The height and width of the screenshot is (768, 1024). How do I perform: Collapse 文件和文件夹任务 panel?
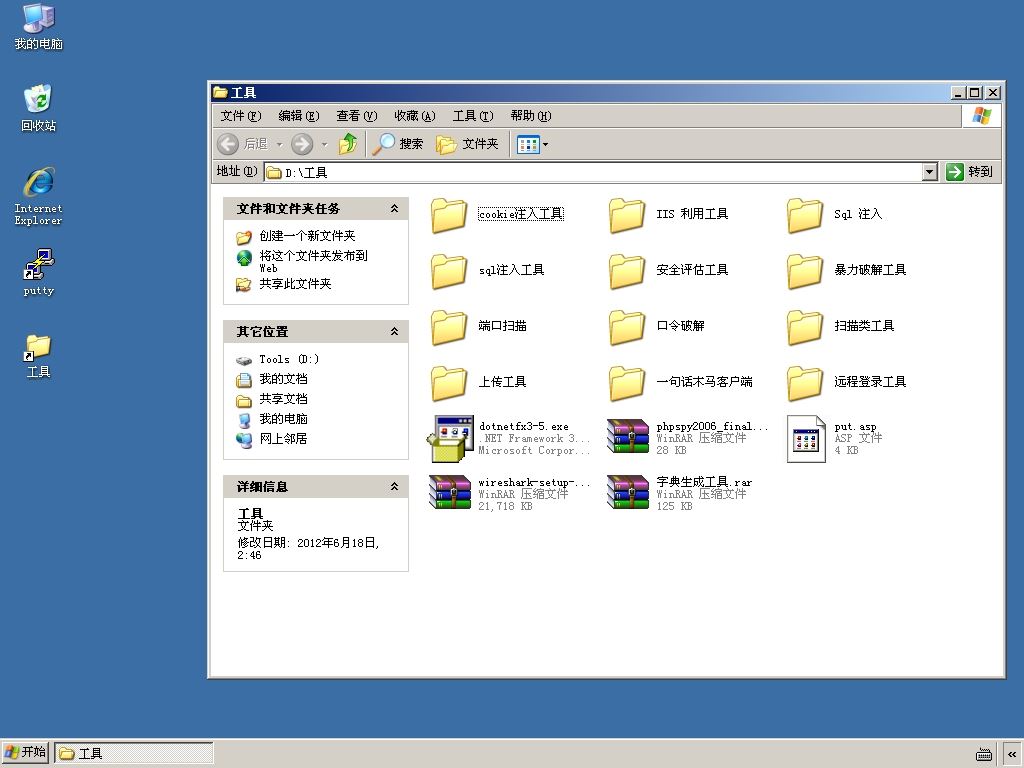coord(394,208)
